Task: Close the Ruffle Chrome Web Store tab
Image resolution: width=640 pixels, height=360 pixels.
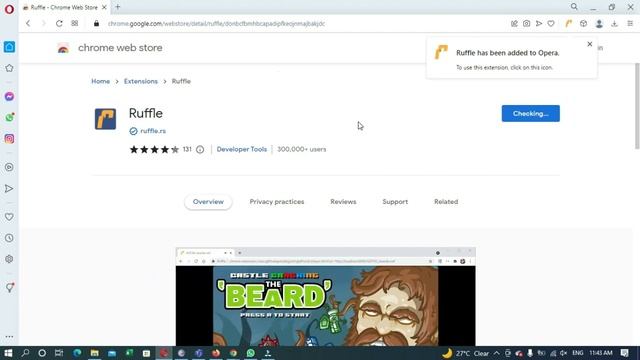Action: 104,7
